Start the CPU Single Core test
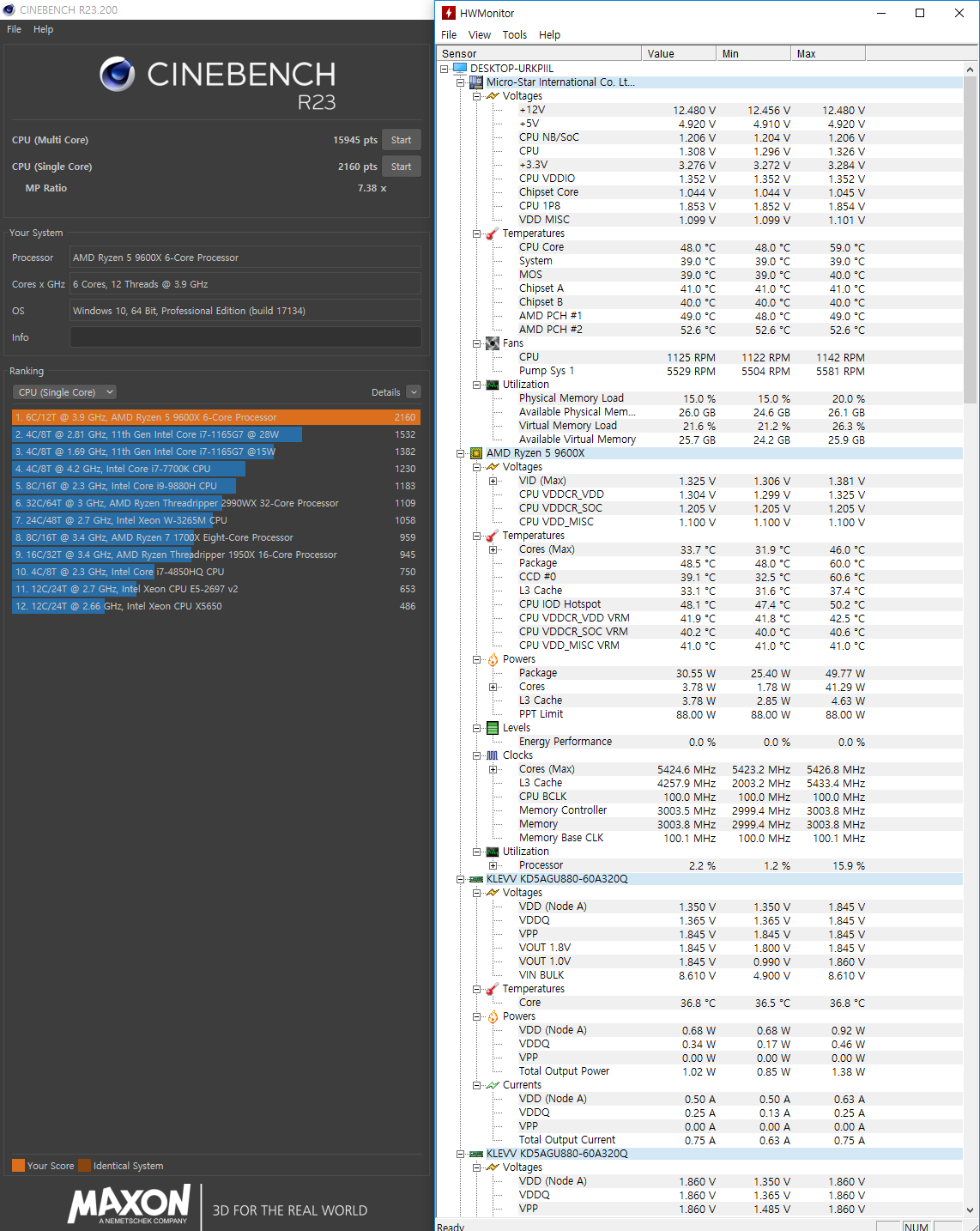 [401, 167]
